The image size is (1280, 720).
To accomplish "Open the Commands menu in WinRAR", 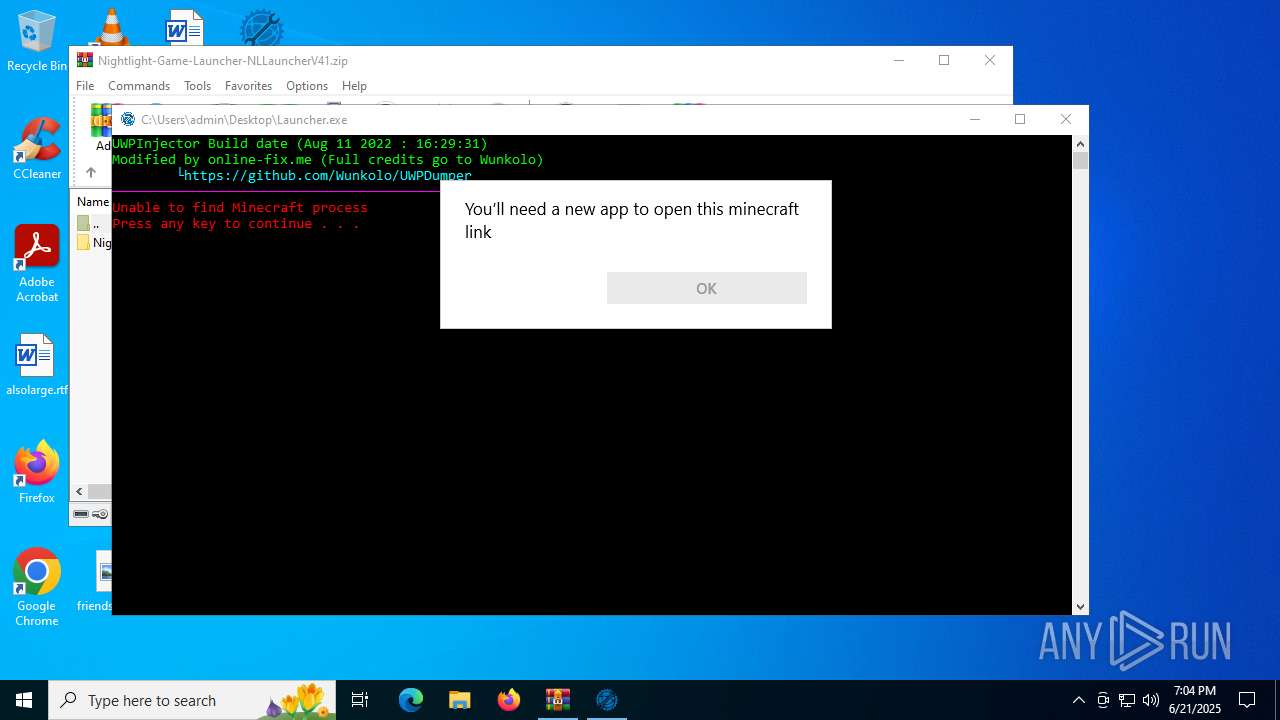I will point(139,86).
